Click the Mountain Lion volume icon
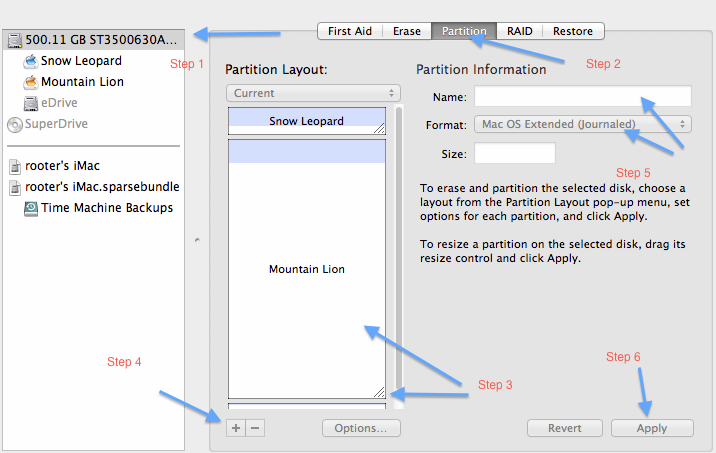716x453 pixels. [x=31, y=82]
